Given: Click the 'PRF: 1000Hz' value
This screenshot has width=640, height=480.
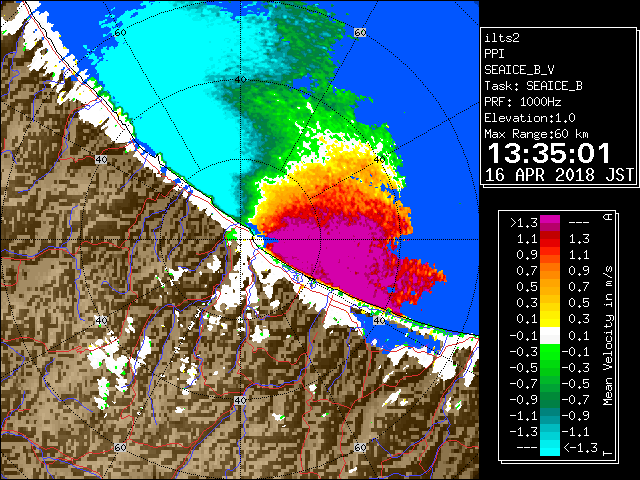Looking at the screenshot, I should tap(523, 102).
